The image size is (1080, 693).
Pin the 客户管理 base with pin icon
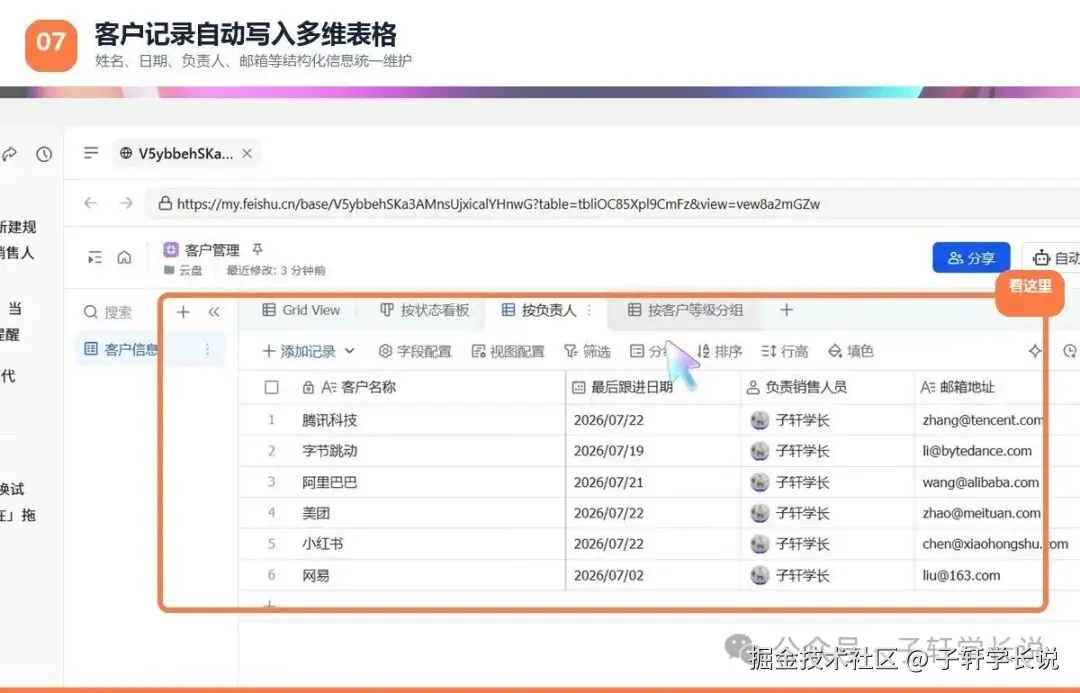click(x=258, y=249)
